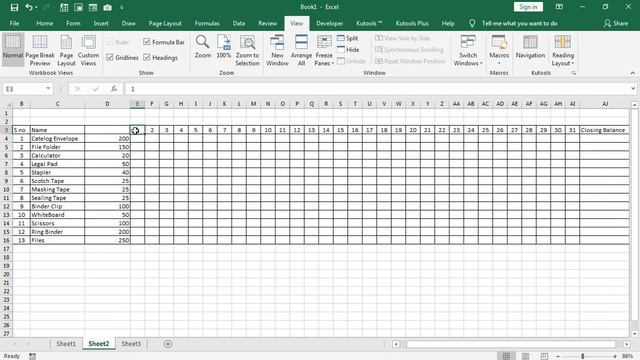The image size is (640, 360).
Task: Open the Formulas ribbon tab
Action: pyautogui.click(x=207, y=24)
